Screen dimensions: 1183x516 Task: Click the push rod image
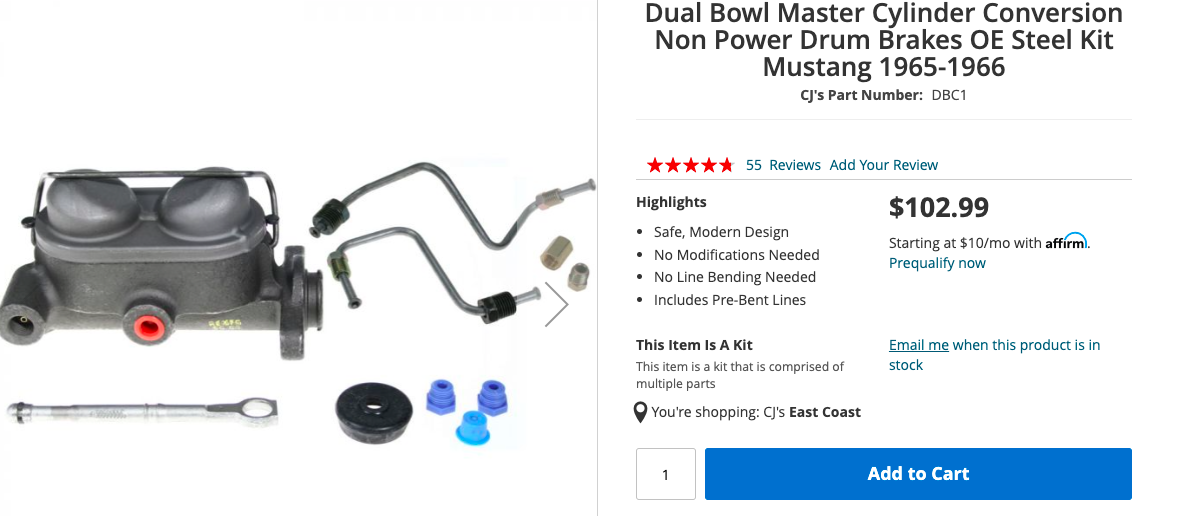tap(142, 412)
